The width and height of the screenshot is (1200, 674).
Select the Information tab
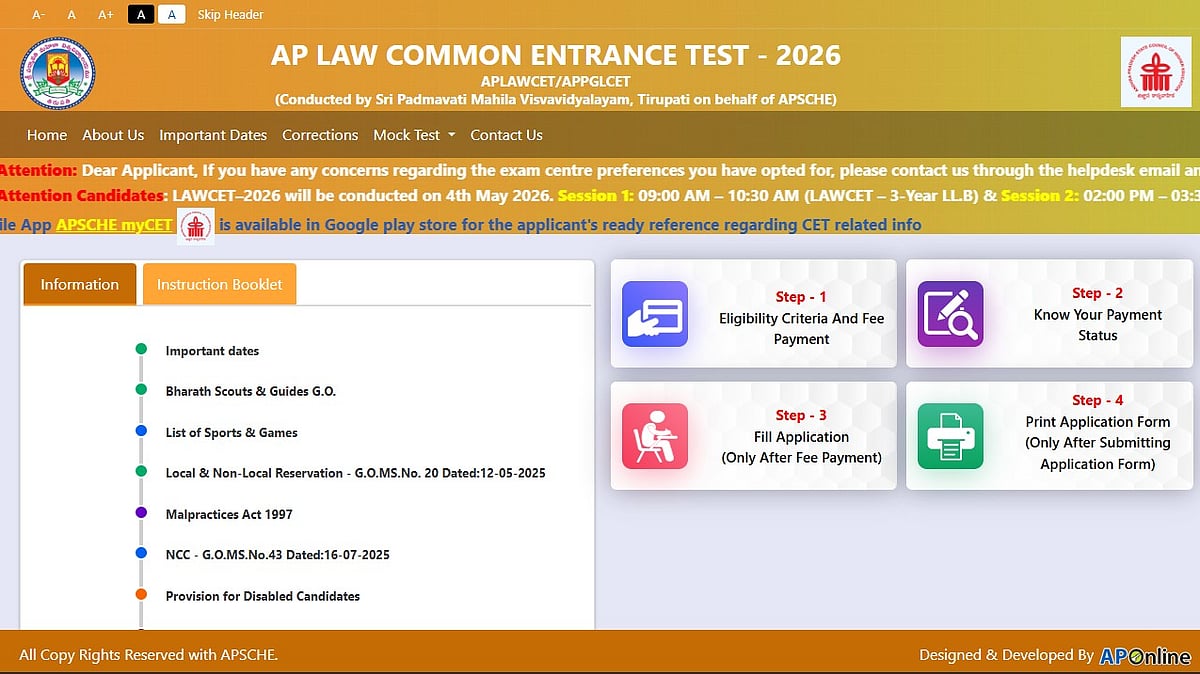click(x=79, y=284)
